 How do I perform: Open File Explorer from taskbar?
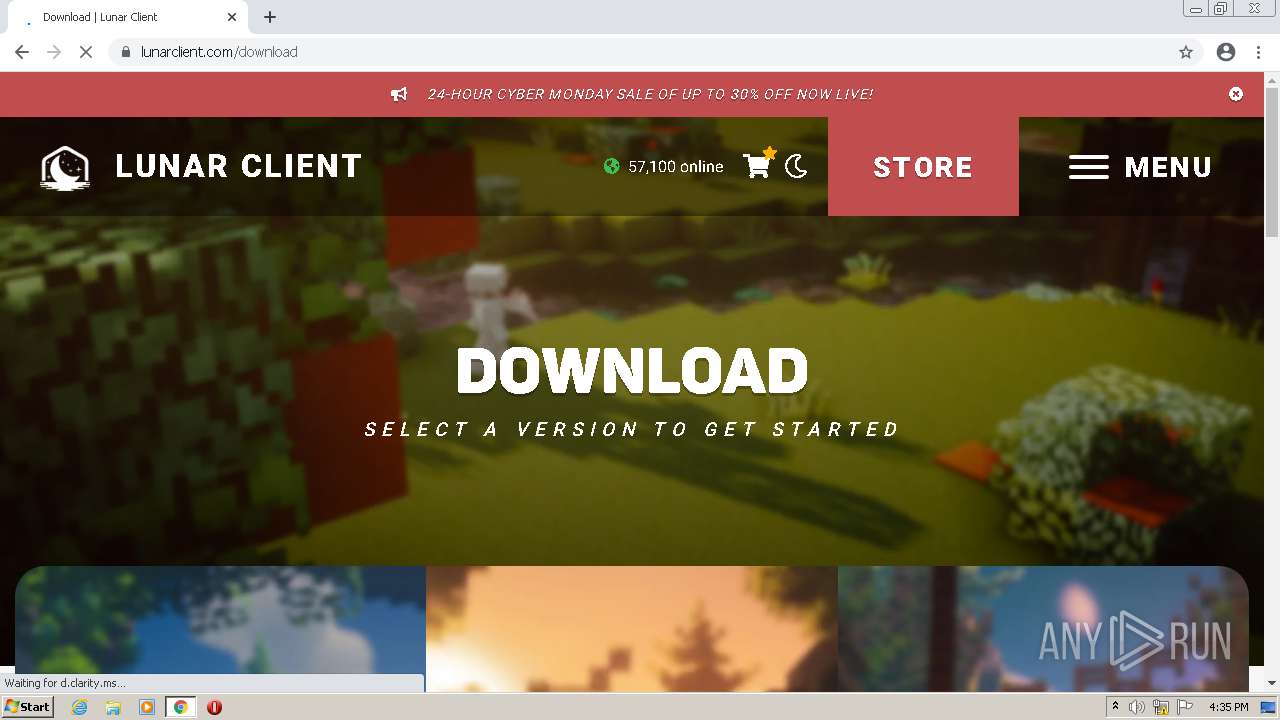pos(113,707)
